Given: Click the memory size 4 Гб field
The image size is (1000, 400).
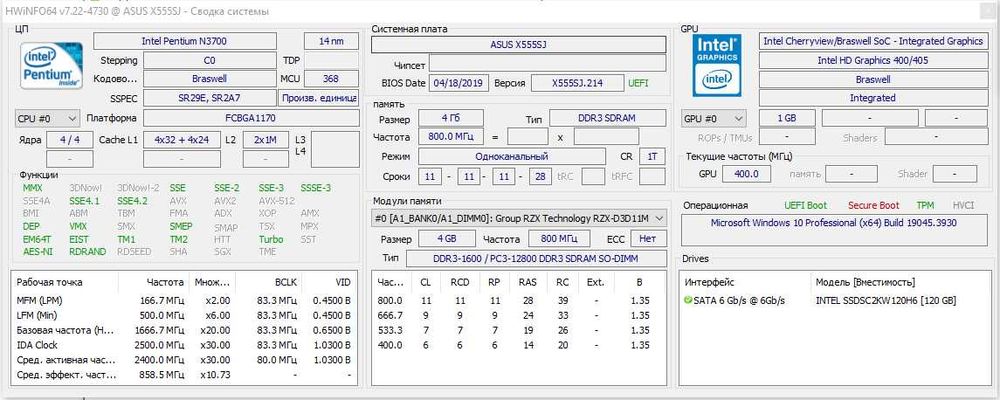Looking at the screenshot, I should point(451,118).
